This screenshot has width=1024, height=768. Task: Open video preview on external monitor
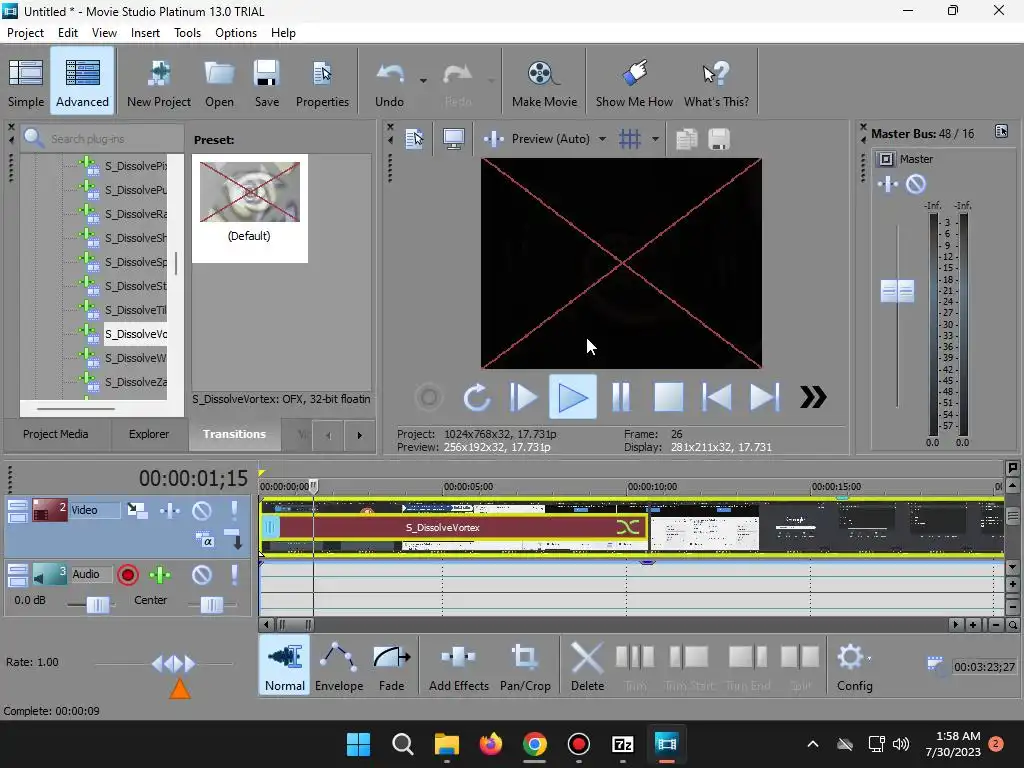tap(454, 138)
